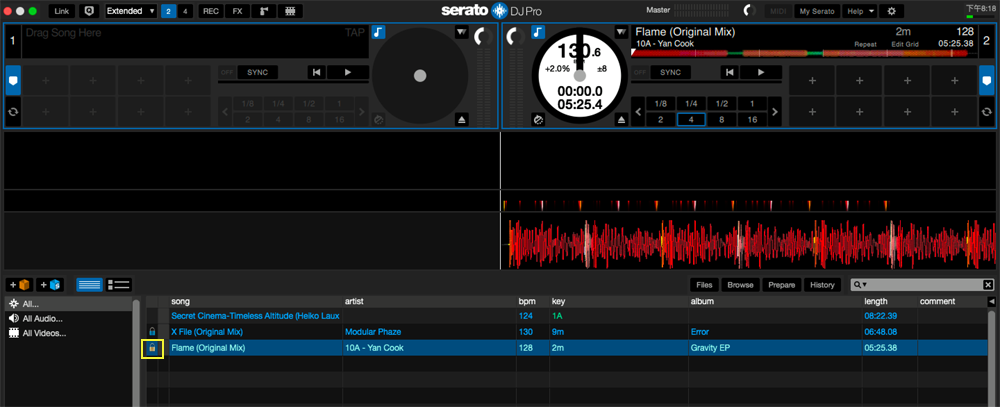Select All Audio... in the crate list

[42, 318]
